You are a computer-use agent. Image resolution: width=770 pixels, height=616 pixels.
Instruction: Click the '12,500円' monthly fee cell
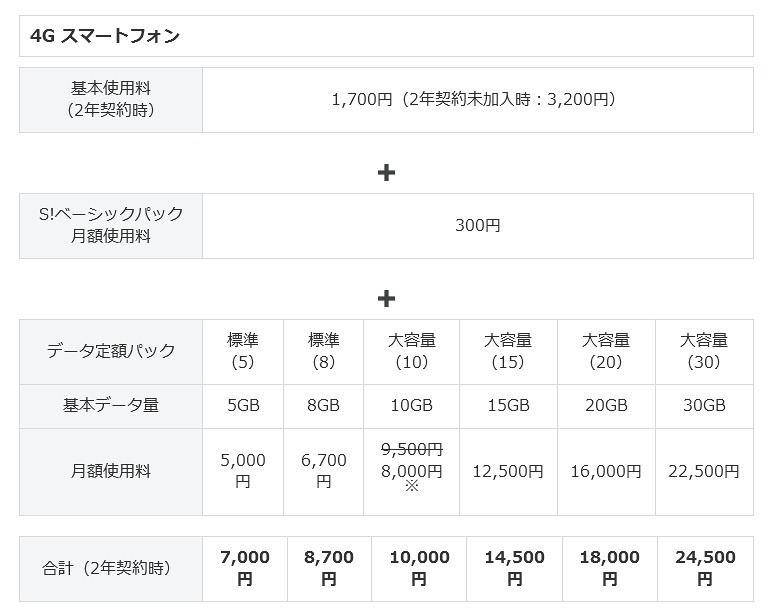click(508, 472)
